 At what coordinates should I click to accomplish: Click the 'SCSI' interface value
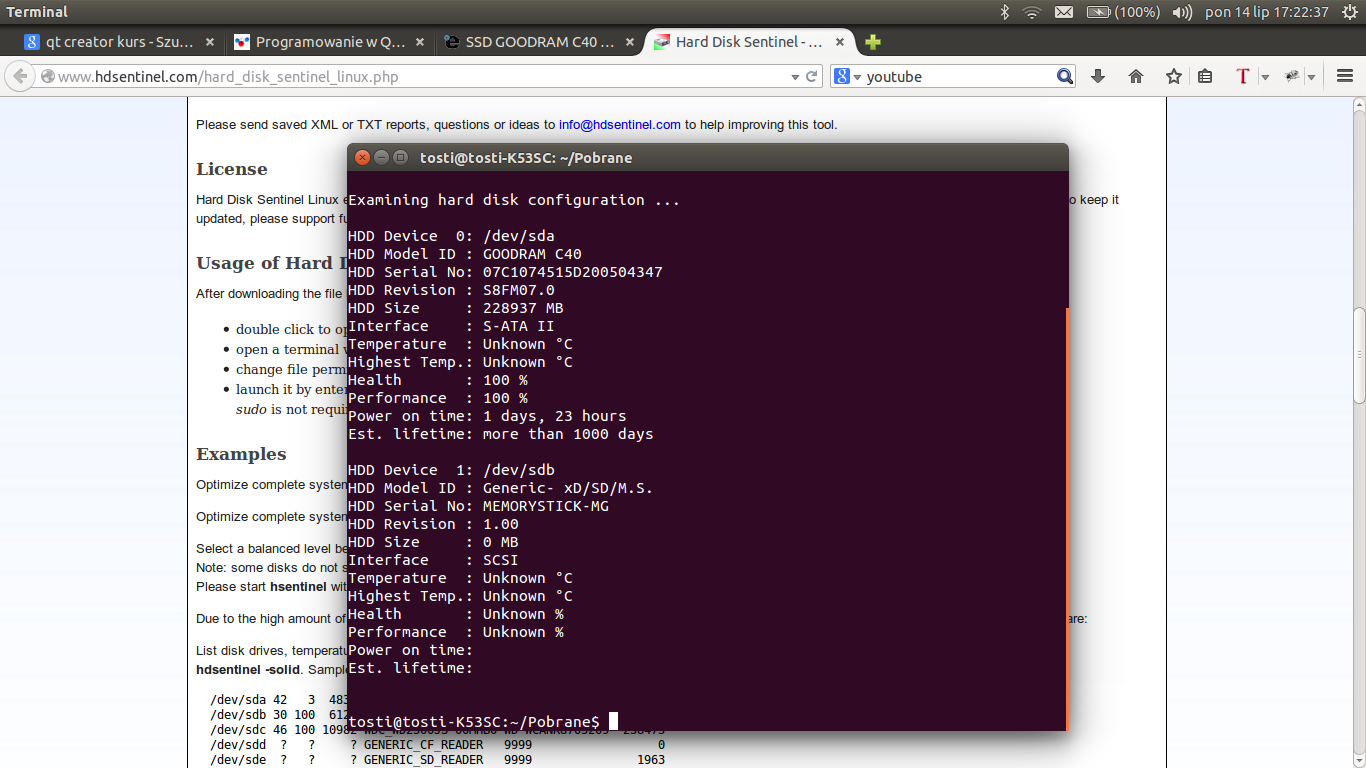coord(501,560)
